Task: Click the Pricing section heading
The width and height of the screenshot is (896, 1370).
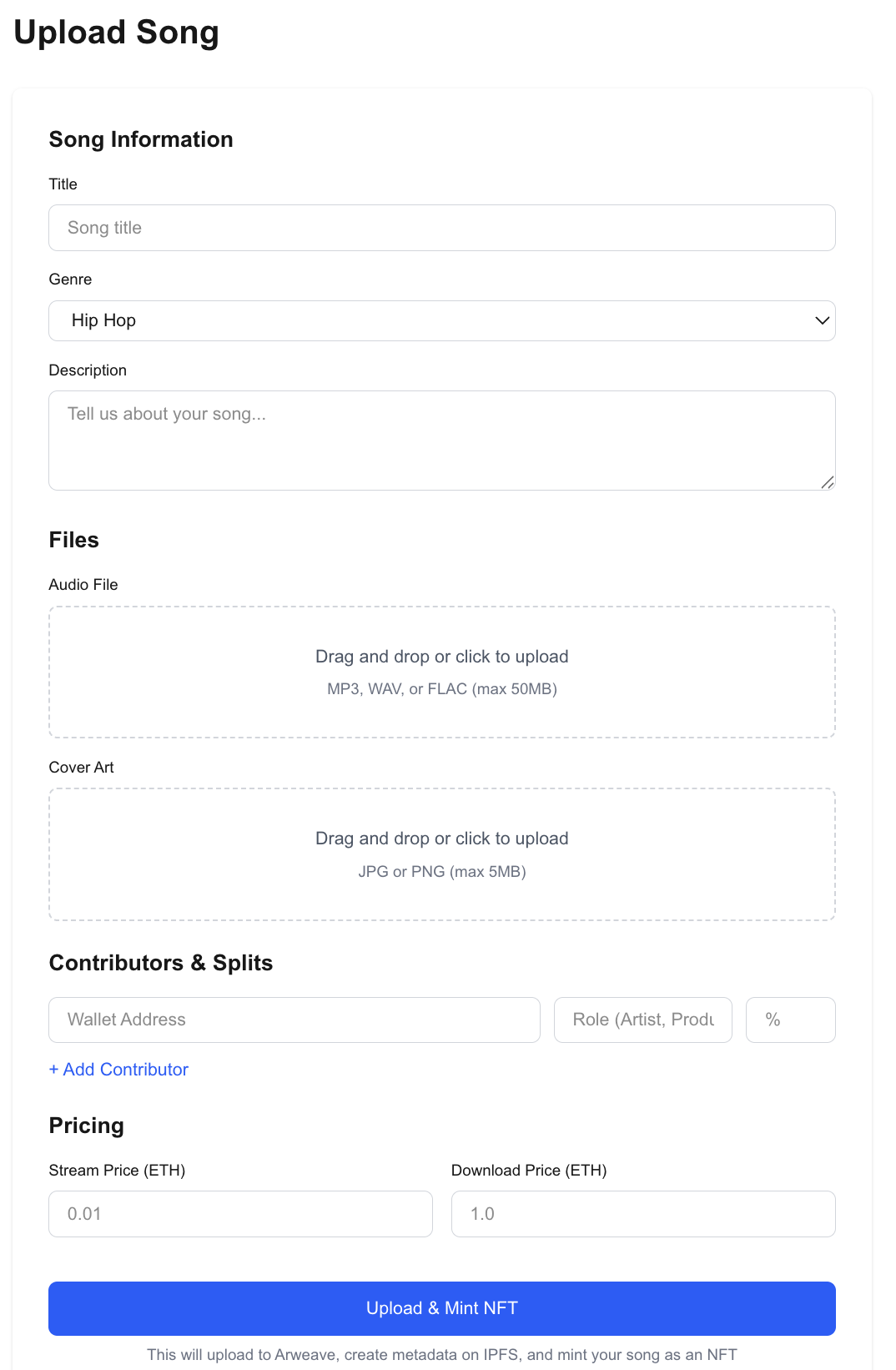Action: (x=87, y=1126)
